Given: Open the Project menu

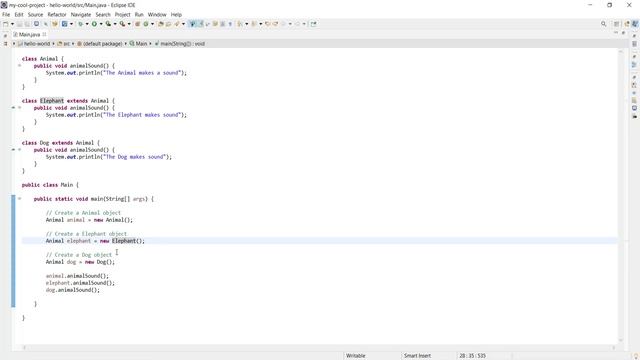Looking at the screenshot, I should 122,14.
